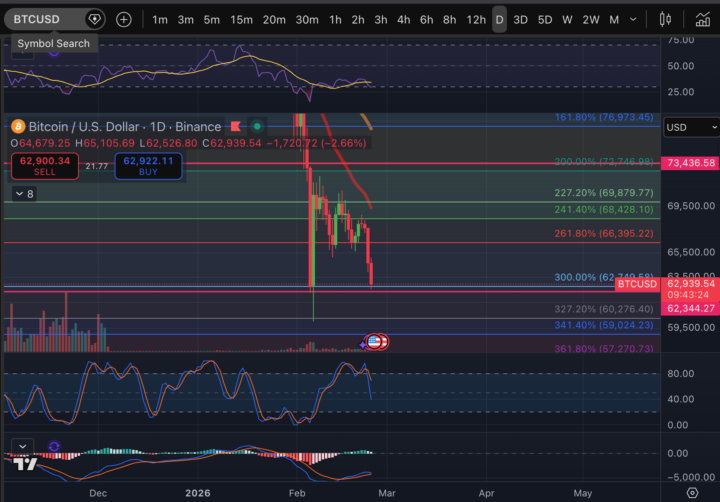Open the USD currency dropdown
Image resolution: width=720 pixels, height=502 pixels.
tap(691, 127)
